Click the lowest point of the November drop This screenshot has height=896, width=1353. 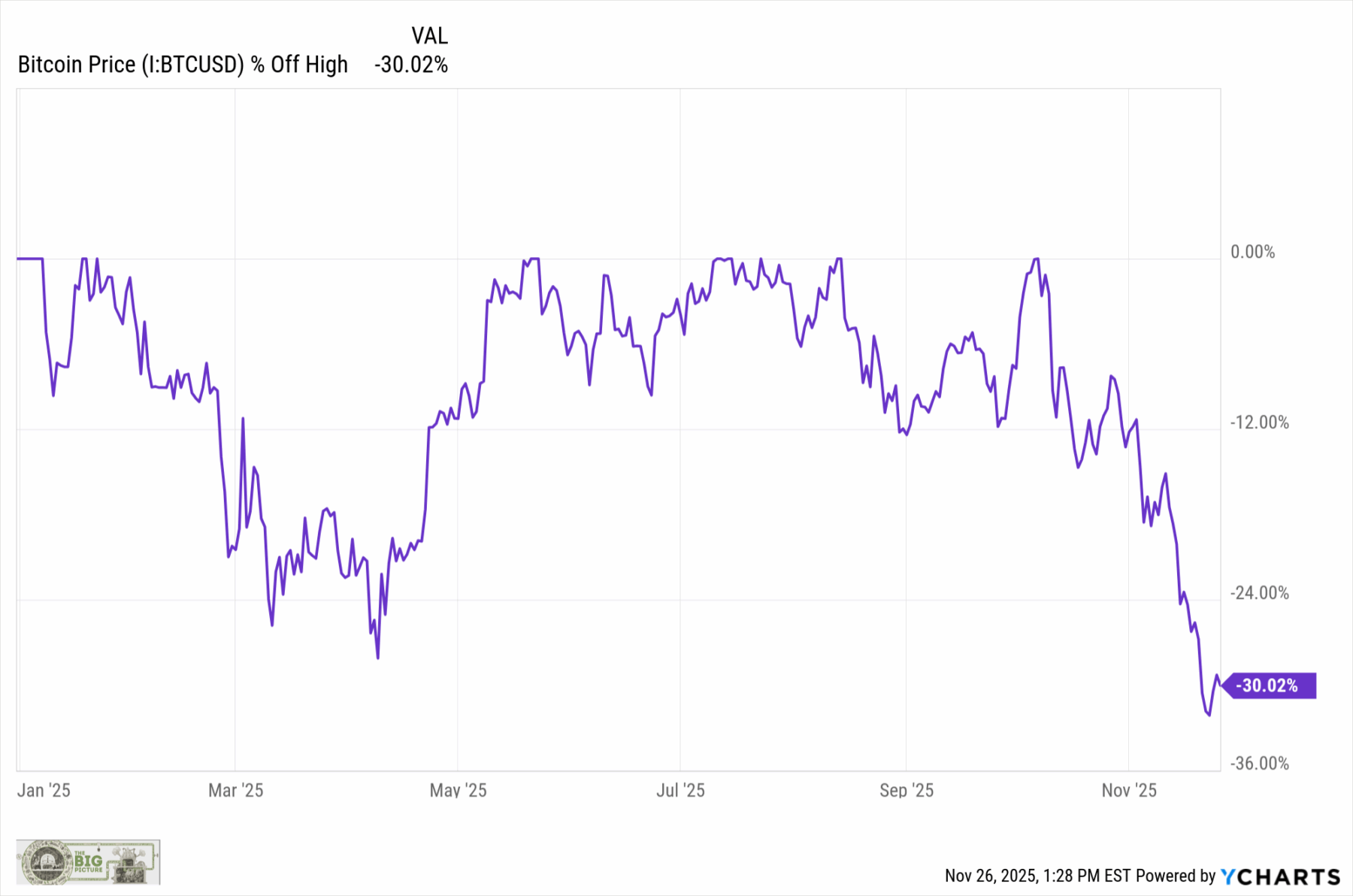point(1209,715)
